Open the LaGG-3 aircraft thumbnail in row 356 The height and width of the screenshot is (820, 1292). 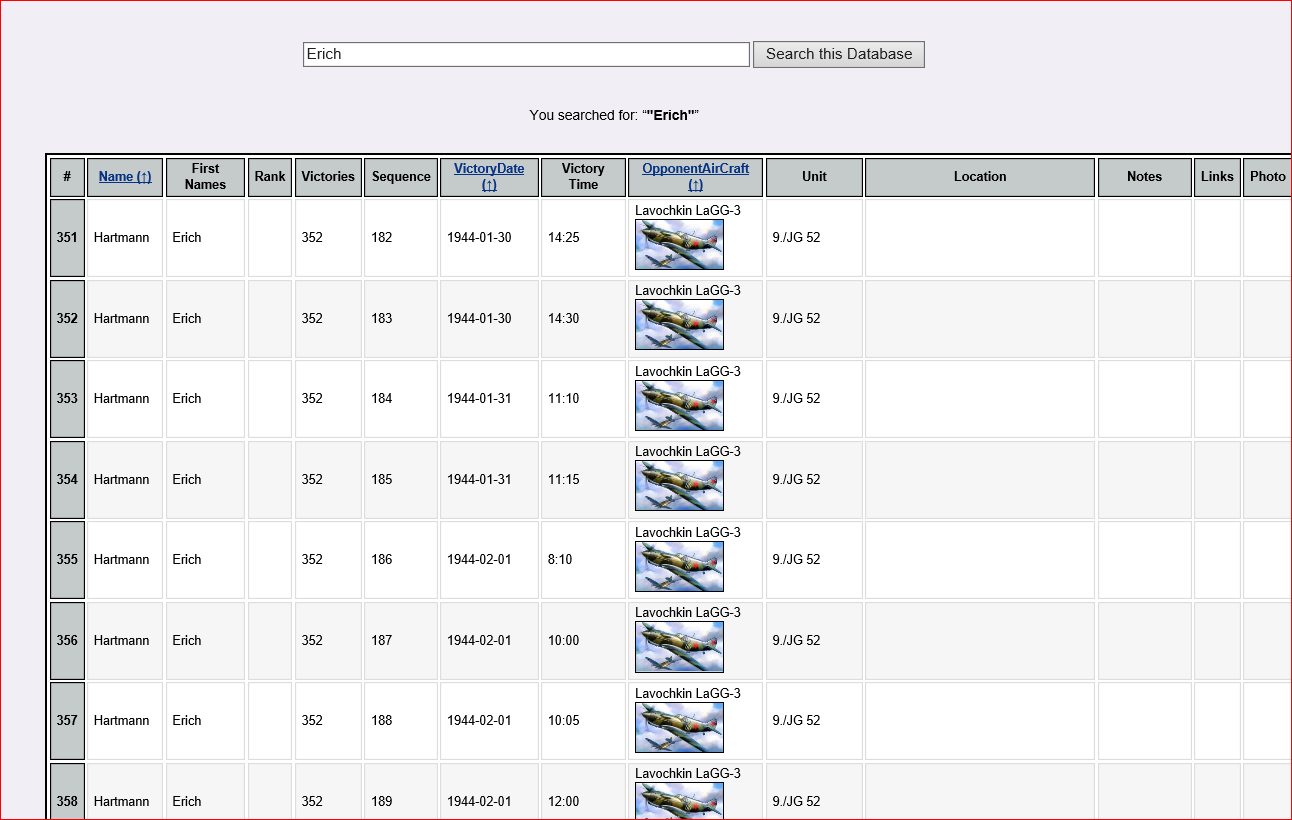(679, 647)
